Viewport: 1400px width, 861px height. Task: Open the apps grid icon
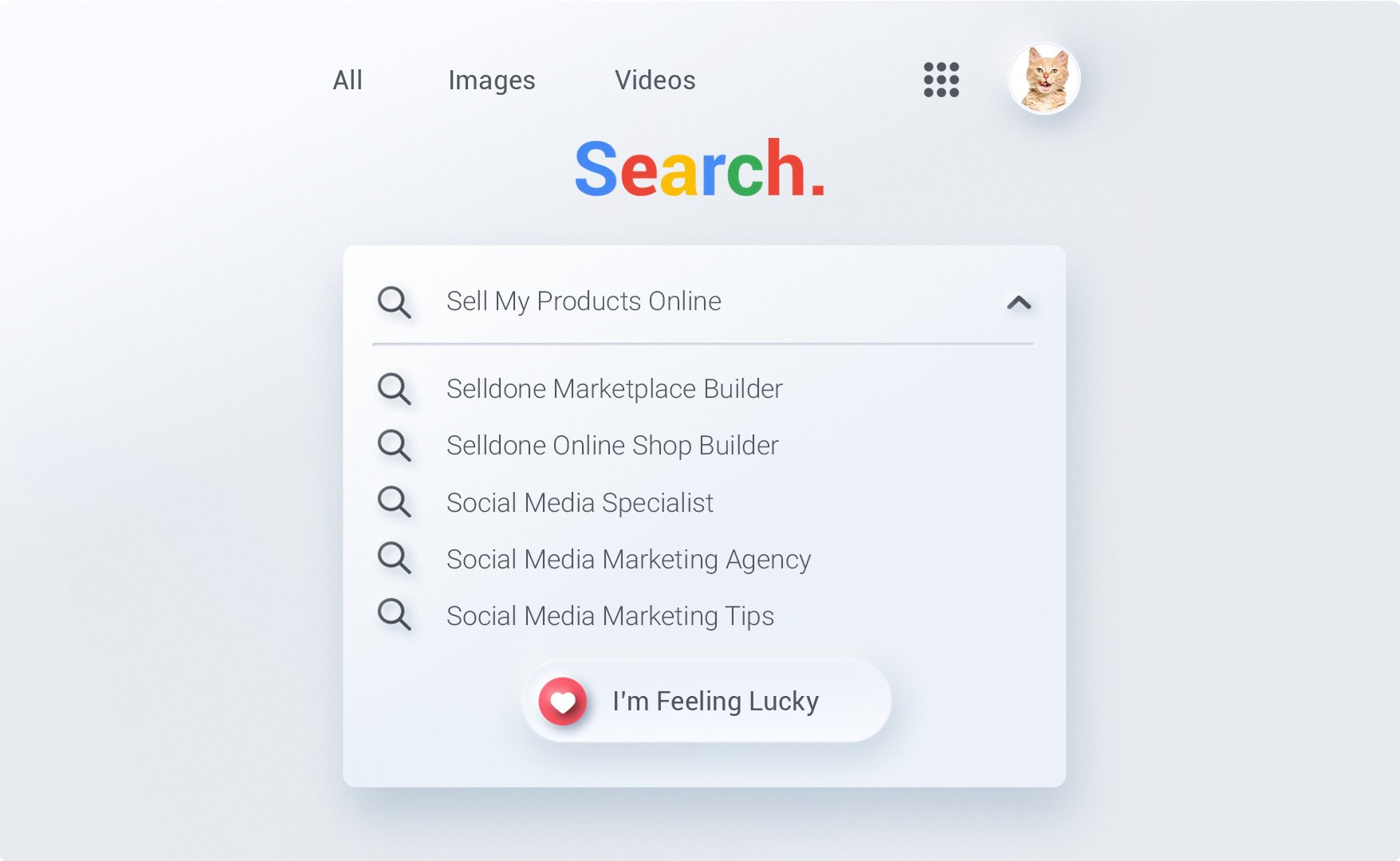click(x=941, y=80)
